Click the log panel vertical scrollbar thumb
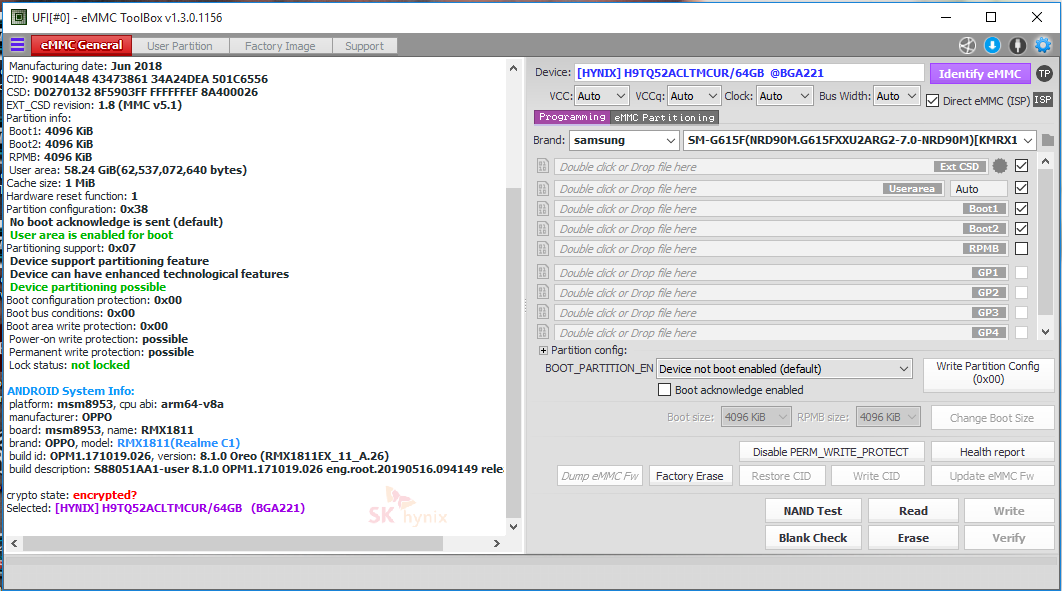 [x=513, y=352]
